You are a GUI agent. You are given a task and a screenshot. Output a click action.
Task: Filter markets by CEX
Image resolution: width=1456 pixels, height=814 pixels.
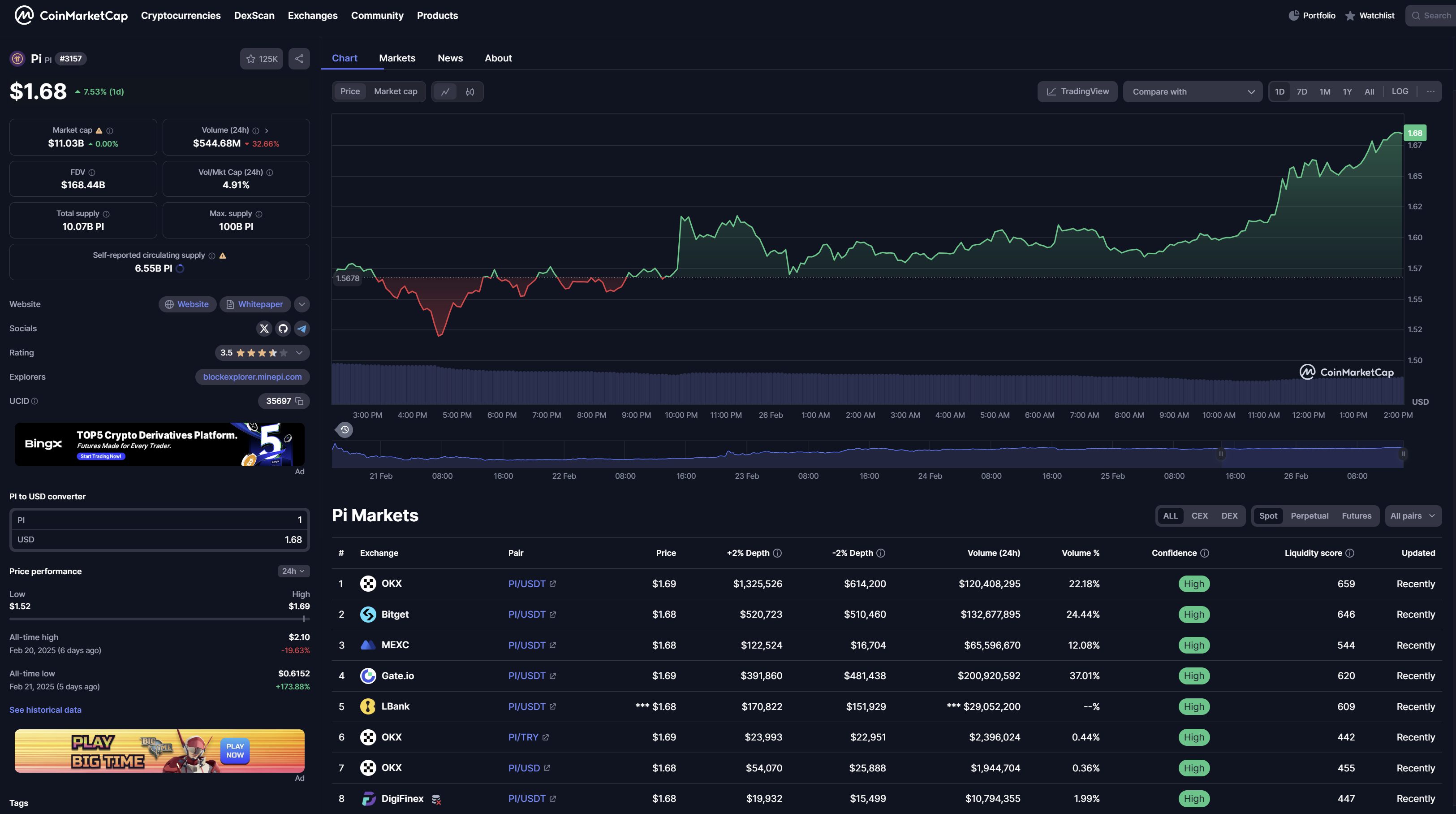click(1199, 516)
